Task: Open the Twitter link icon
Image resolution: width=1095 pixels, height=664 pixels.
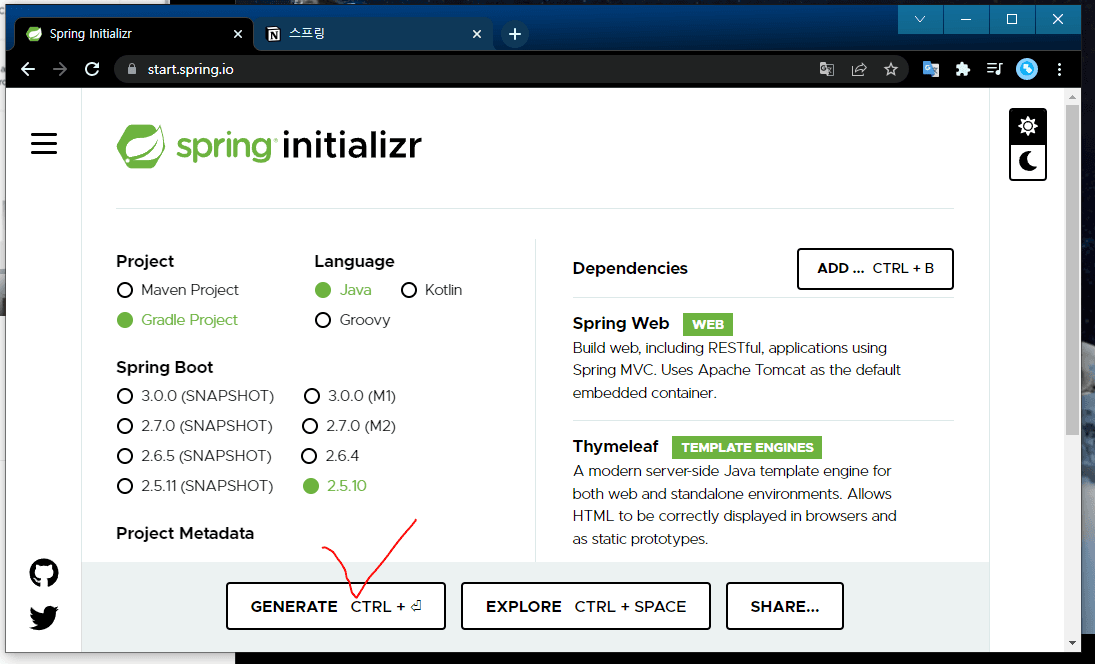Action: pyautogui.click(x=44, y=618)
